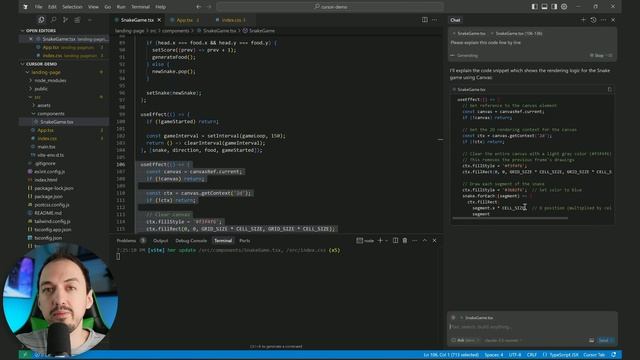
Task: Change Spaces: 4 indentation setting
Action: [x=493, y=355]
